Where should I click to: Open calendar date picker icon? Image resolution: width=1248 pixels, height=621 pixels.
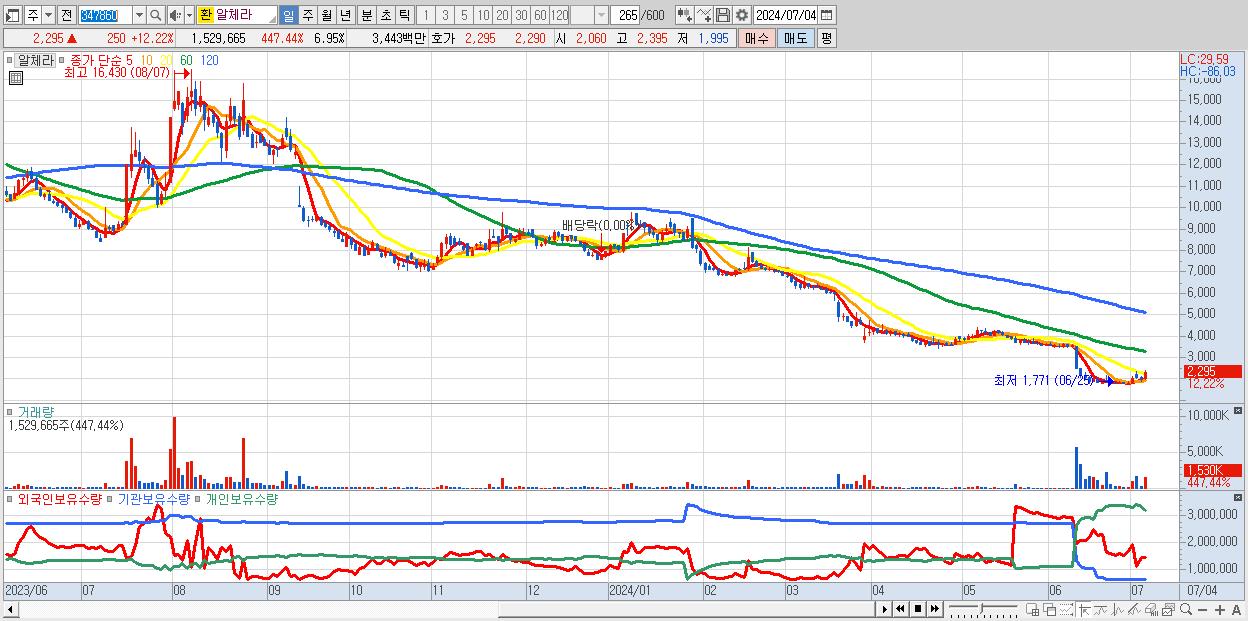pos(826,15)
